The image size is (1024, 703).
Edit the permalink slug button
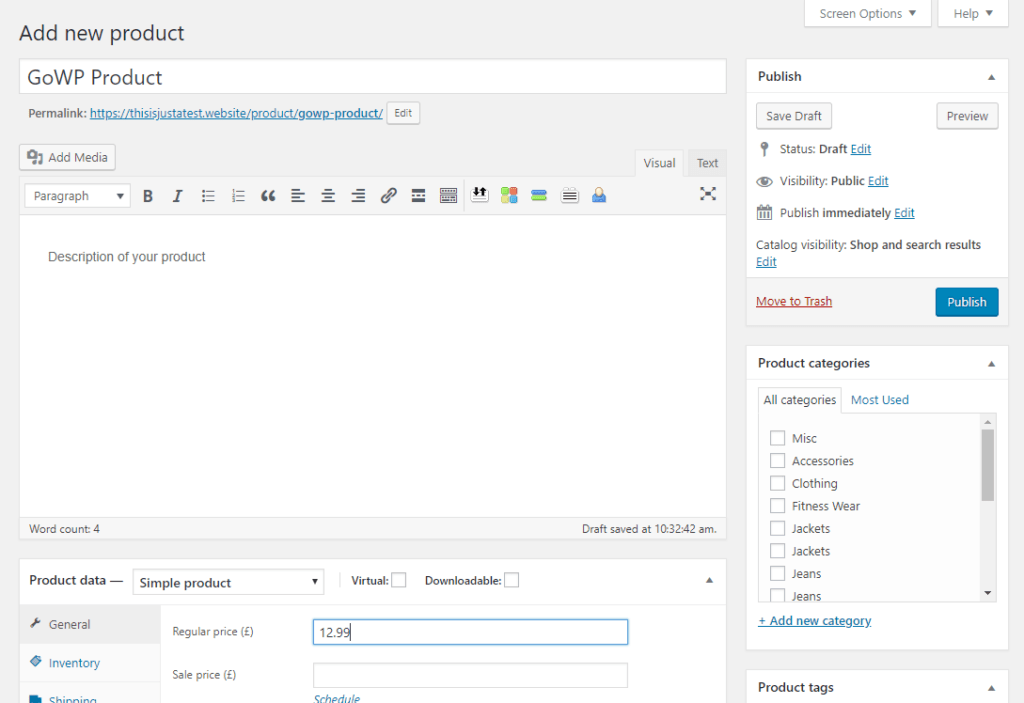click(403, 113)
